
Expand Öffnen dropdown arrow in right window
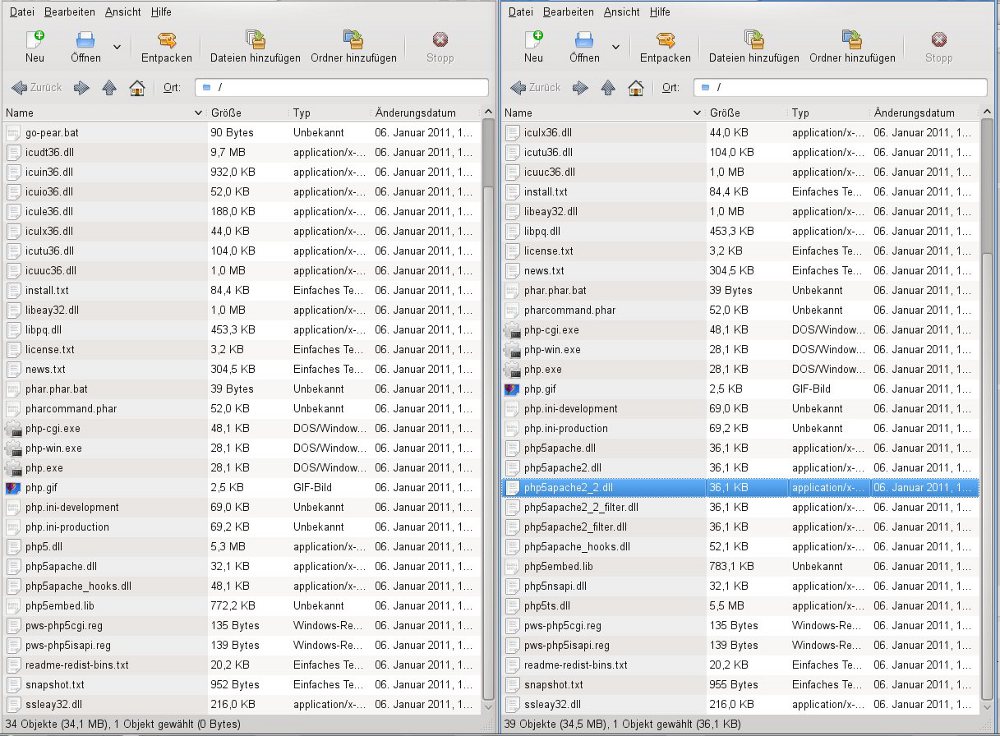coord(615,47)
